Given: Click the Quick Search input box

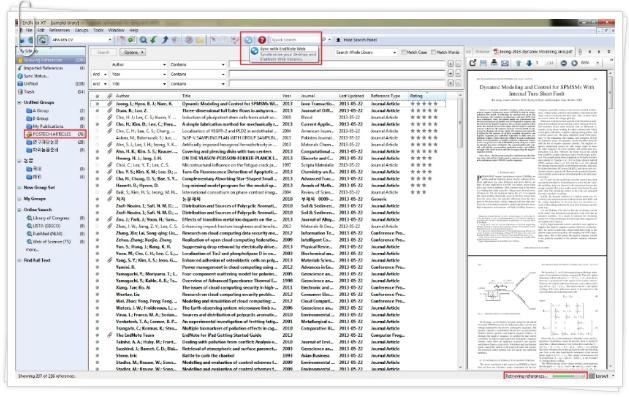Looking at the screenshot, I should [295, 40].
